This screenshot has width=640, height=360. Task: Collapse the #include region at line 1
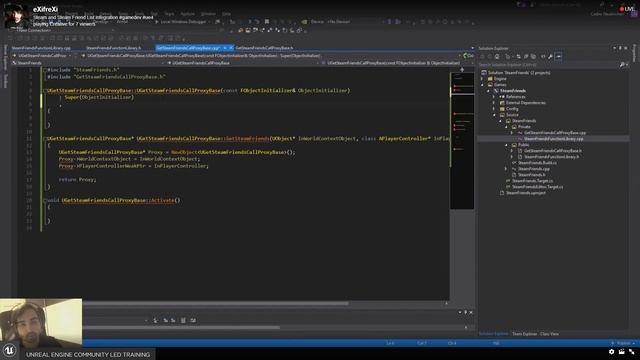point(45,70)
